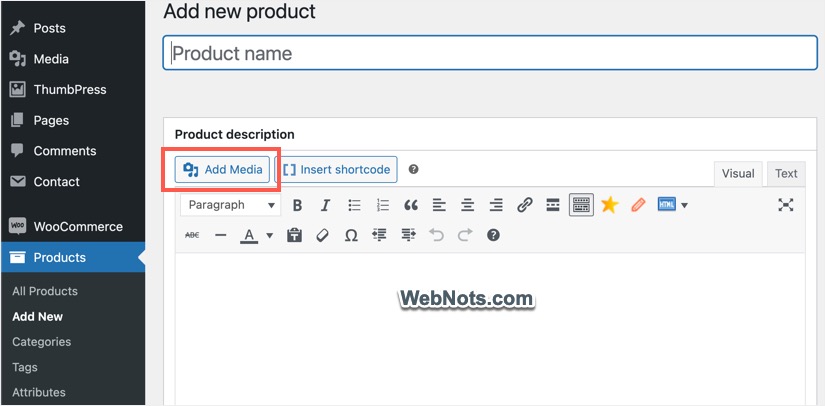Screen dimensions: 825x406
Task: Toggle bold formatting in the editor
Action: (x=297, y=205)
